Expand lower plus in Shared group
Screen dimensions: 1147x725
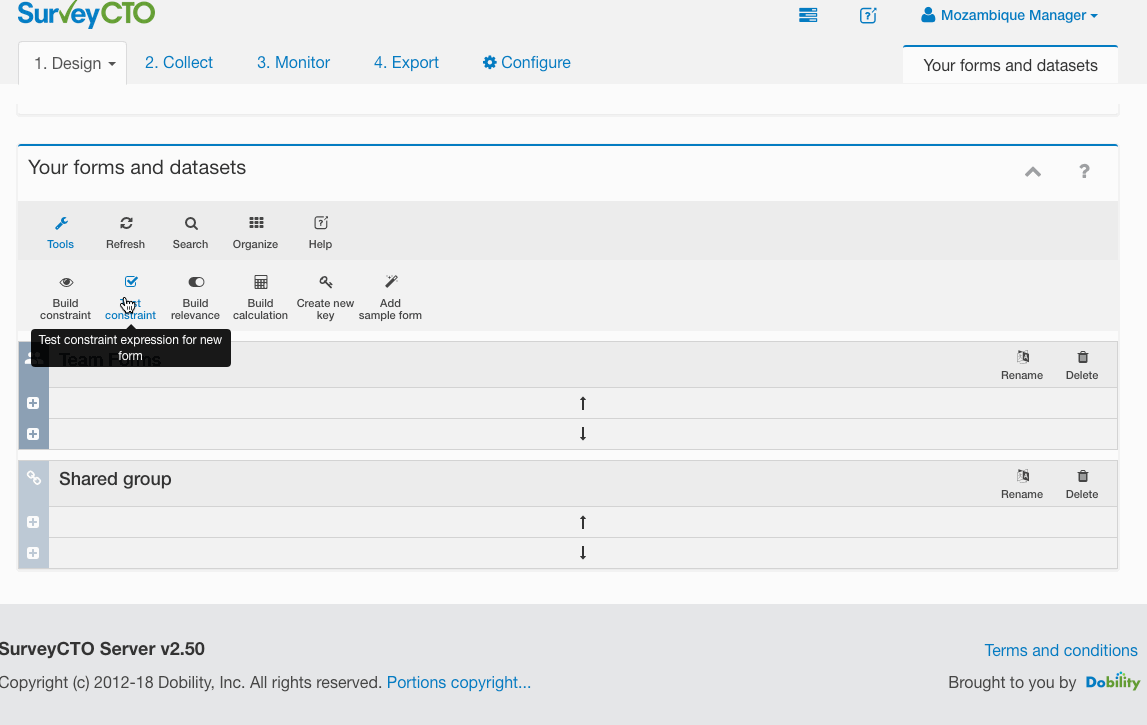pyautogui.click(x=33, y=553)
